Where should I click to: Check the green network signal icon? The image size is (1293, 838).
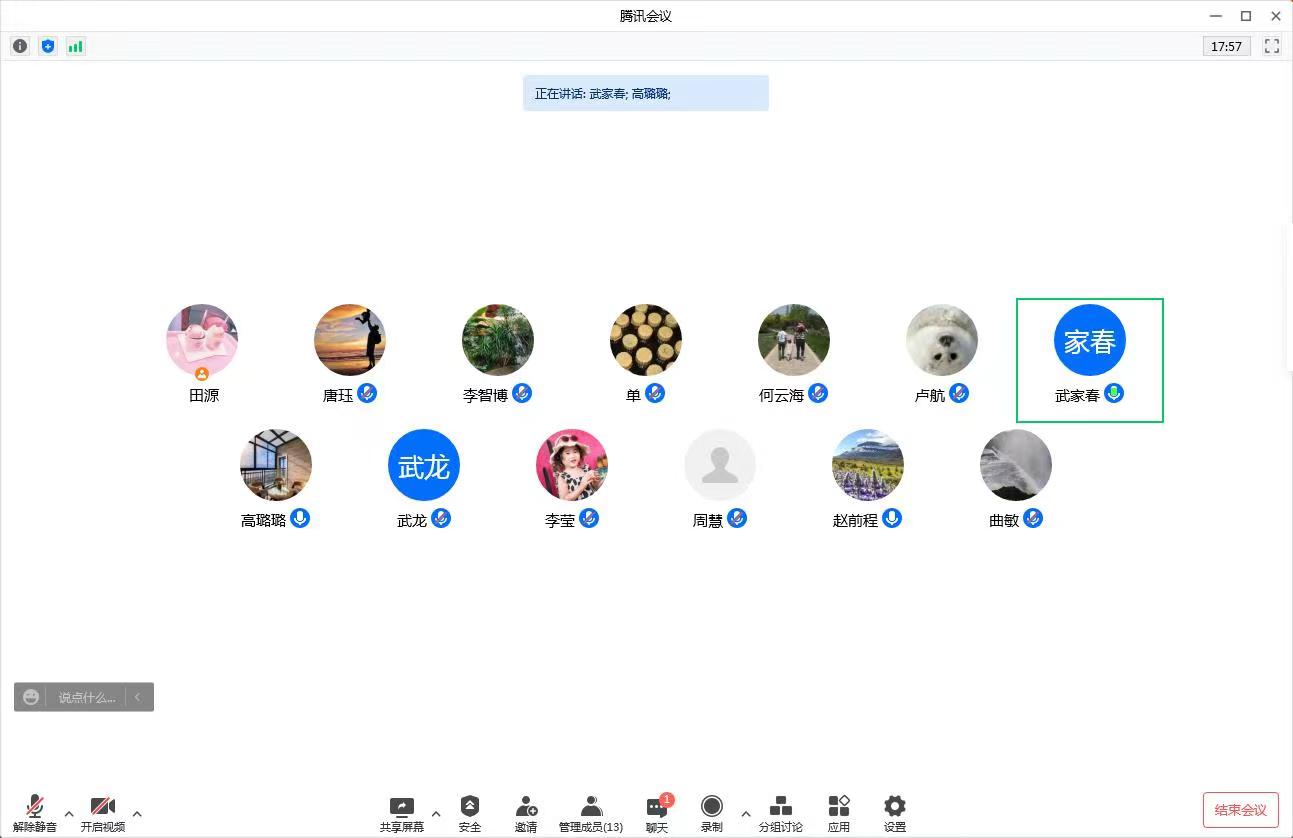(75, 46)
